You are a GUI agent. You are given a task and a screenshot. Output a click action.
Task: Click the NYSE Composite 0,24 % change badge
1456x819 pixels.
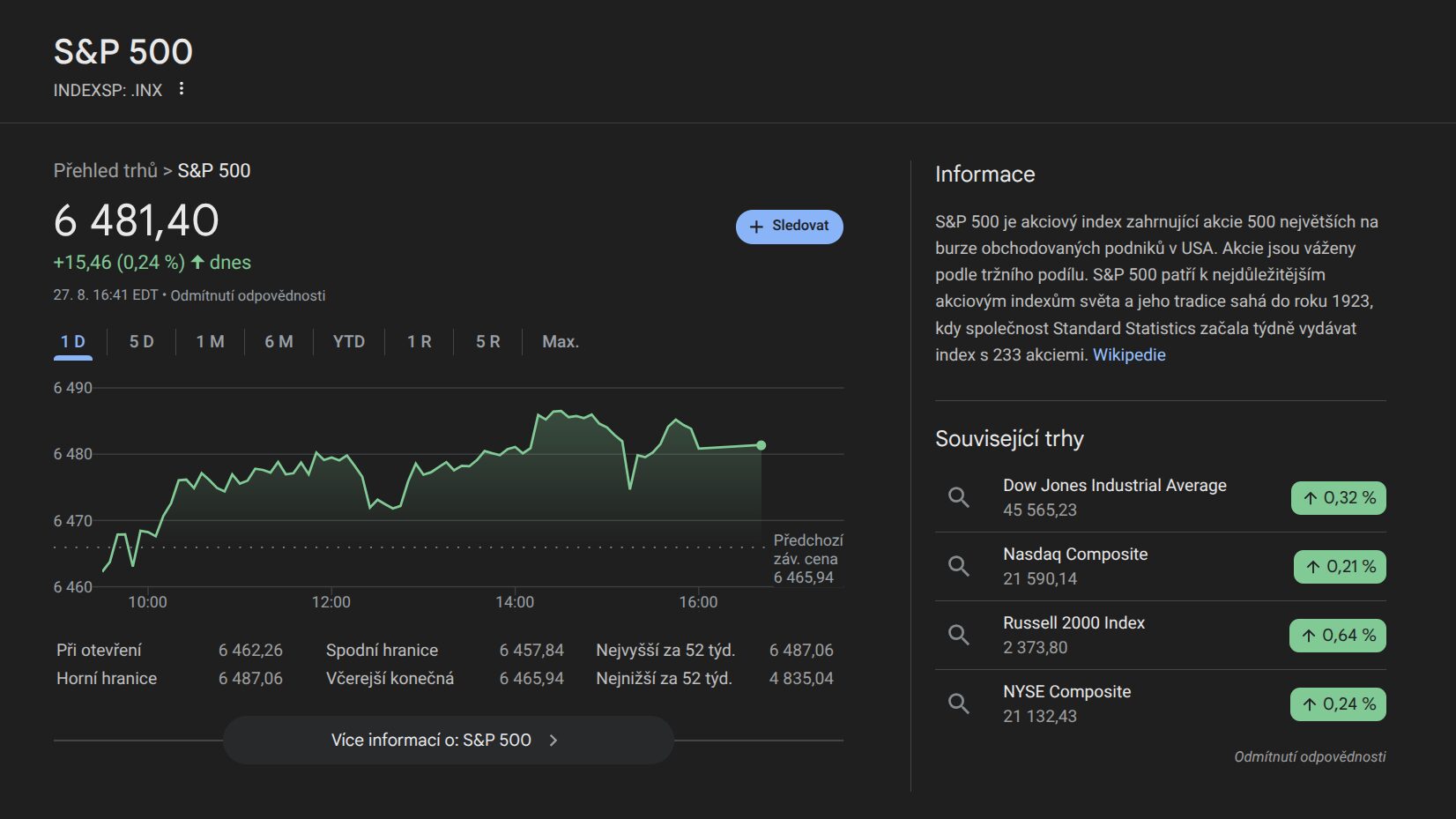pos(1338,704)
